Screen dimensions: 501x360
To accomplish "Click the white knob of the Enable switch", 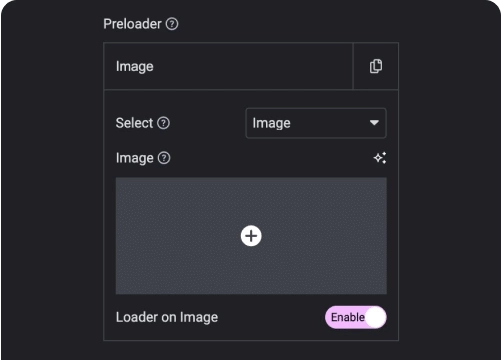I will click(376, 317).
